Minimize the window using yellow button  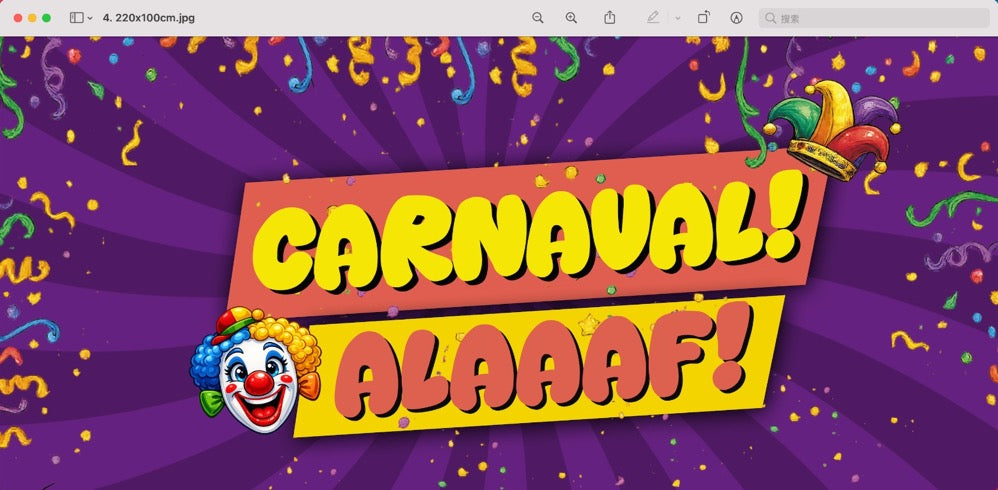pos(32,18)
